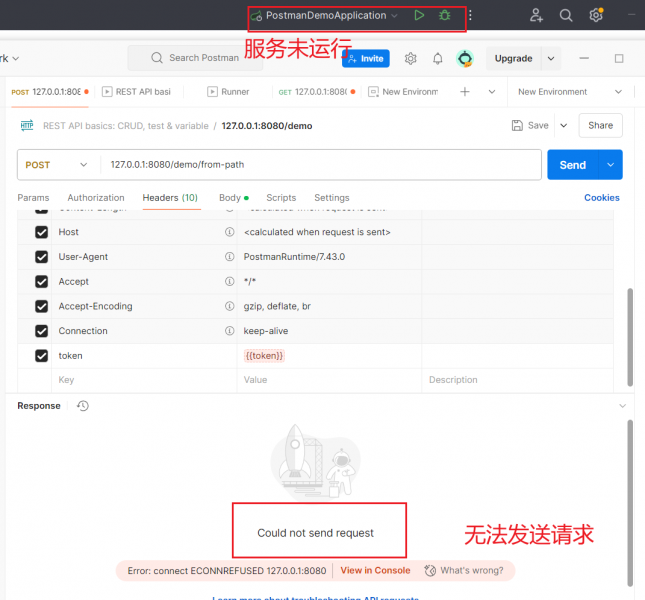Open the Save options chevron

(x=564, y=125)
